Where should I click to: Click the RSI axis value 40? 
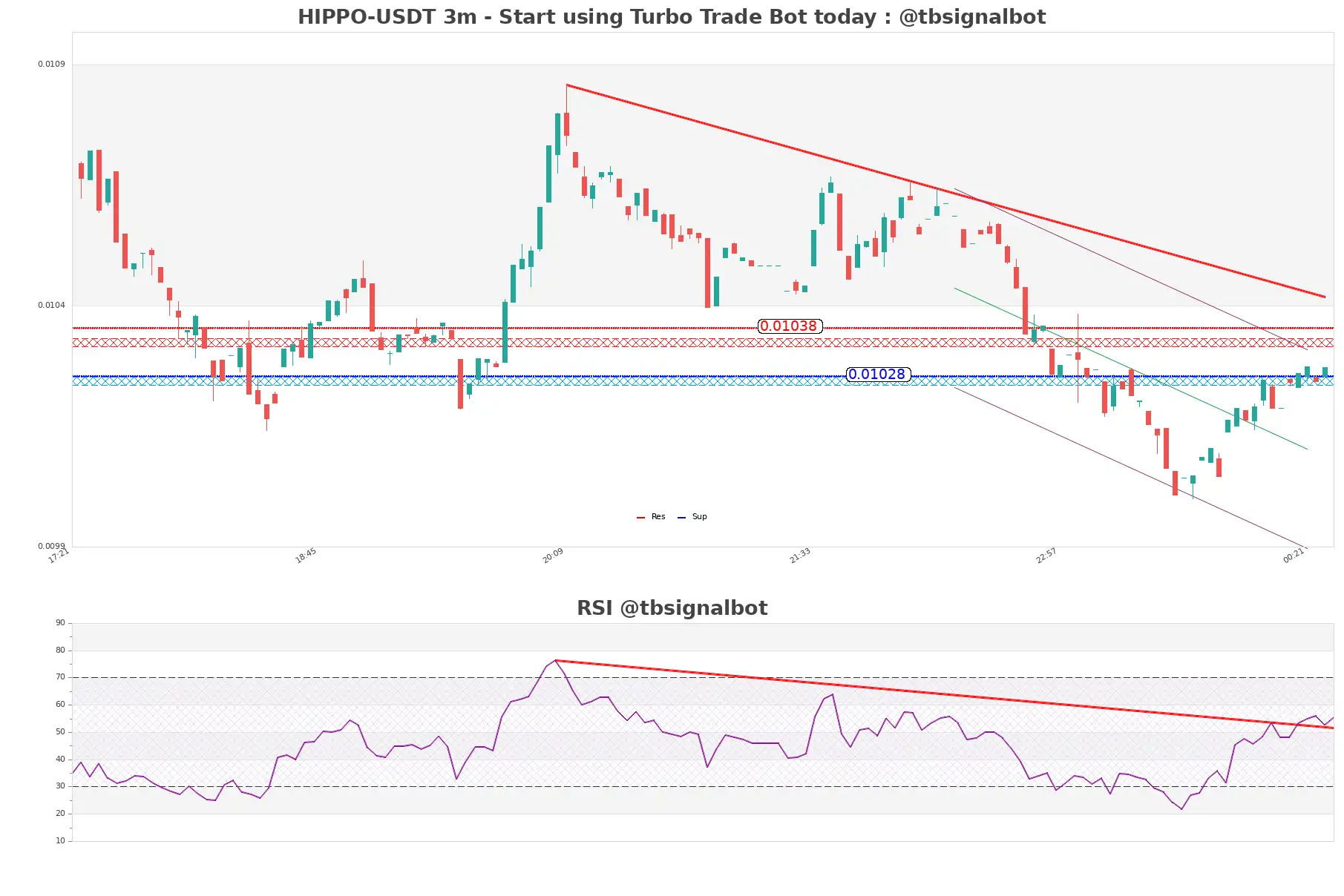[x=60, y=760]
